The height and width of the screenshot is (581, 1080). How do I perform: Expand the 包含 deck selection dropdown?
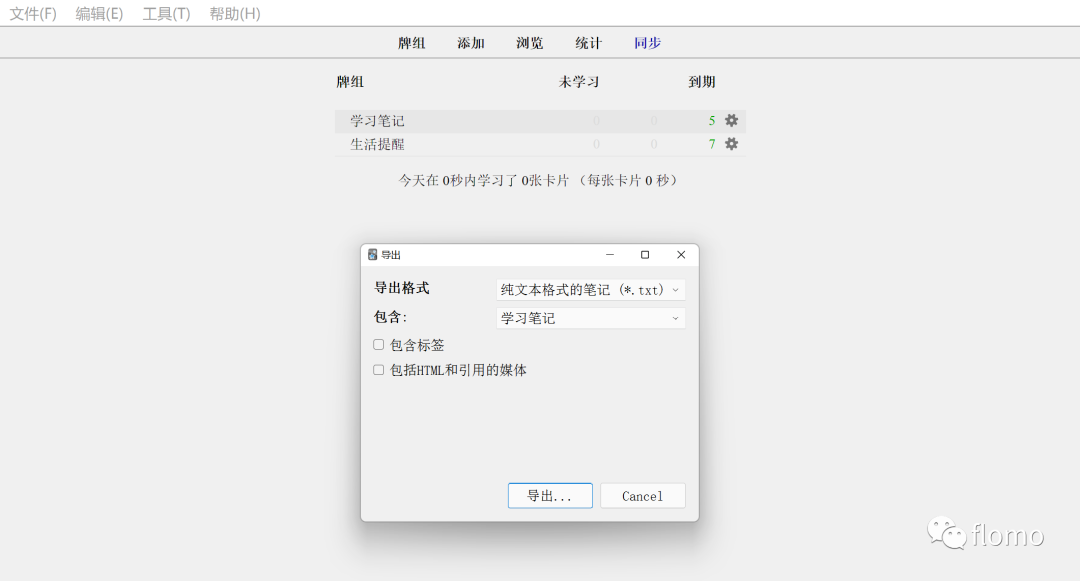[x=590, y=318]
